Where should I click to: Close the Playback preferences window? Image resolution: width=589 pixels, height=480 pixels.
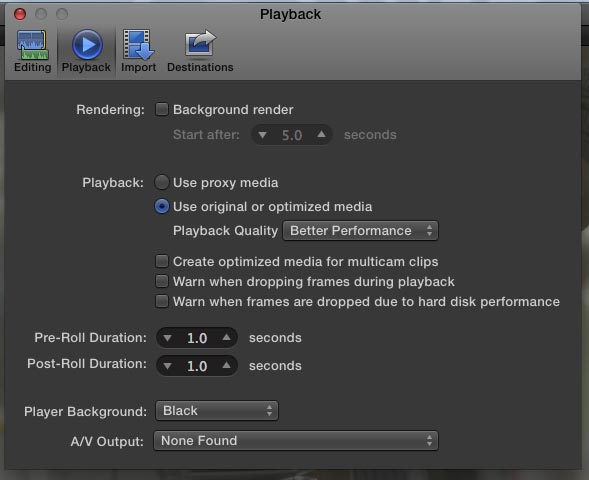(20, 14)
